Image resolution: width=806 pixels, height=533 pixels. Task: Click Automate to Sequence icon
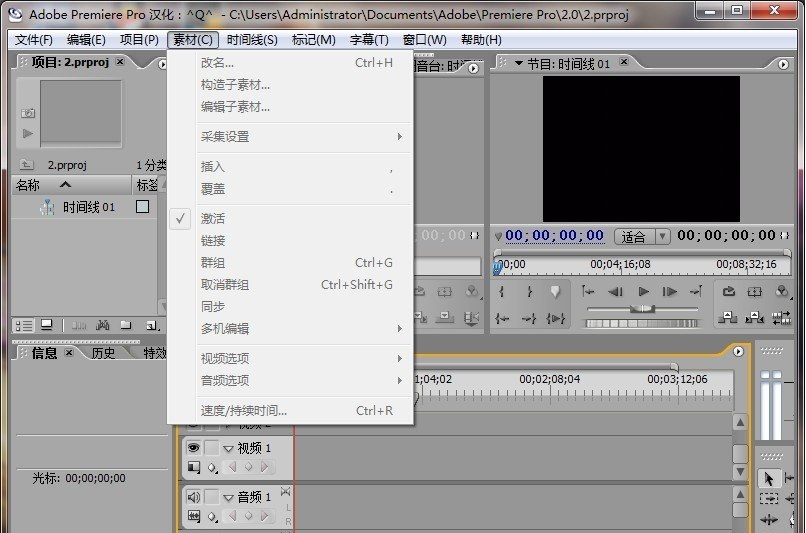coord(79,325)
